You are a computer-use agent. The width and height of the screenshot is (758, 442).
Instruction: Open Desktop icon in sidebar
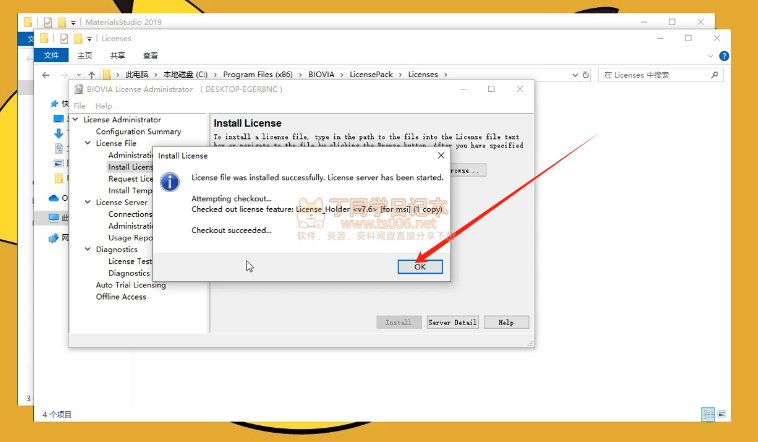tap(58, 118)
